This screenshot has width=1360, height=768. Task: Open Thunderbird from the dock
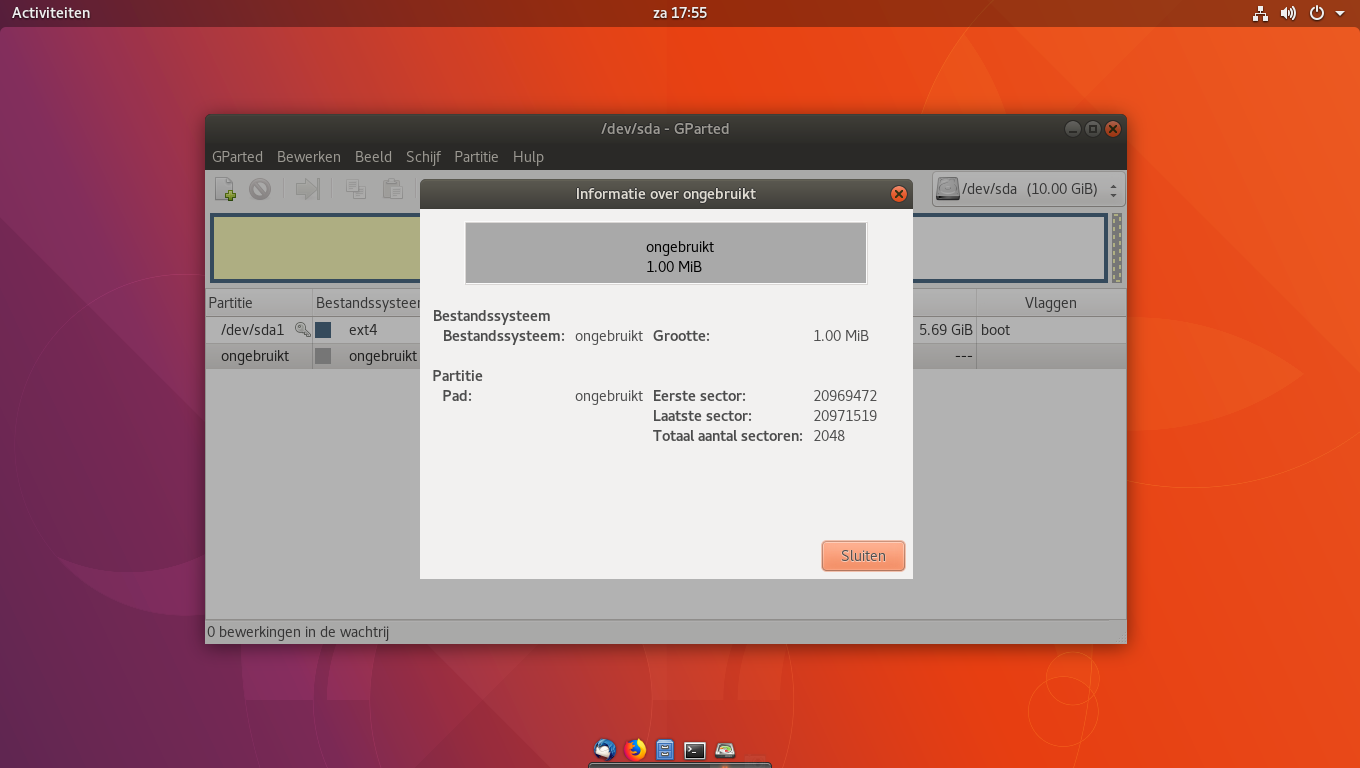click(x=605, y=750)
